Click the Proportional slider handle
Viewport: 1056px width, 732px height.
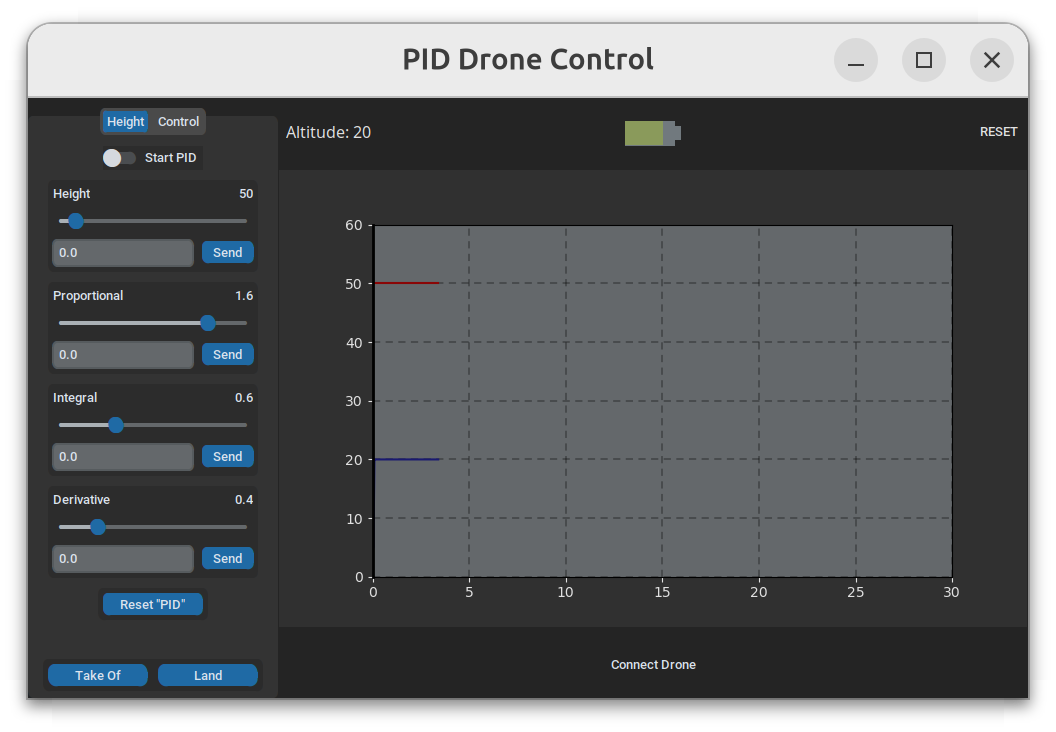(207, 323)
